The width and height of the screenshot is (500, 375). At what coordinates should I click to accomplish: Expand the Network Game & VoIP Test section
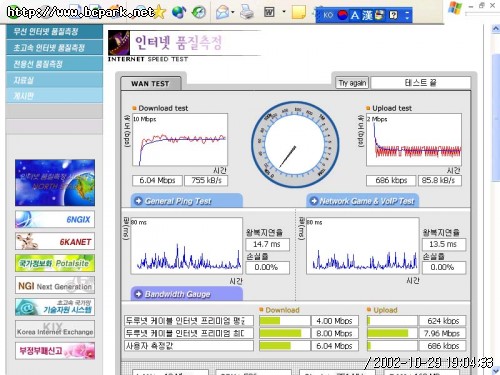click(x=363, y=201)
